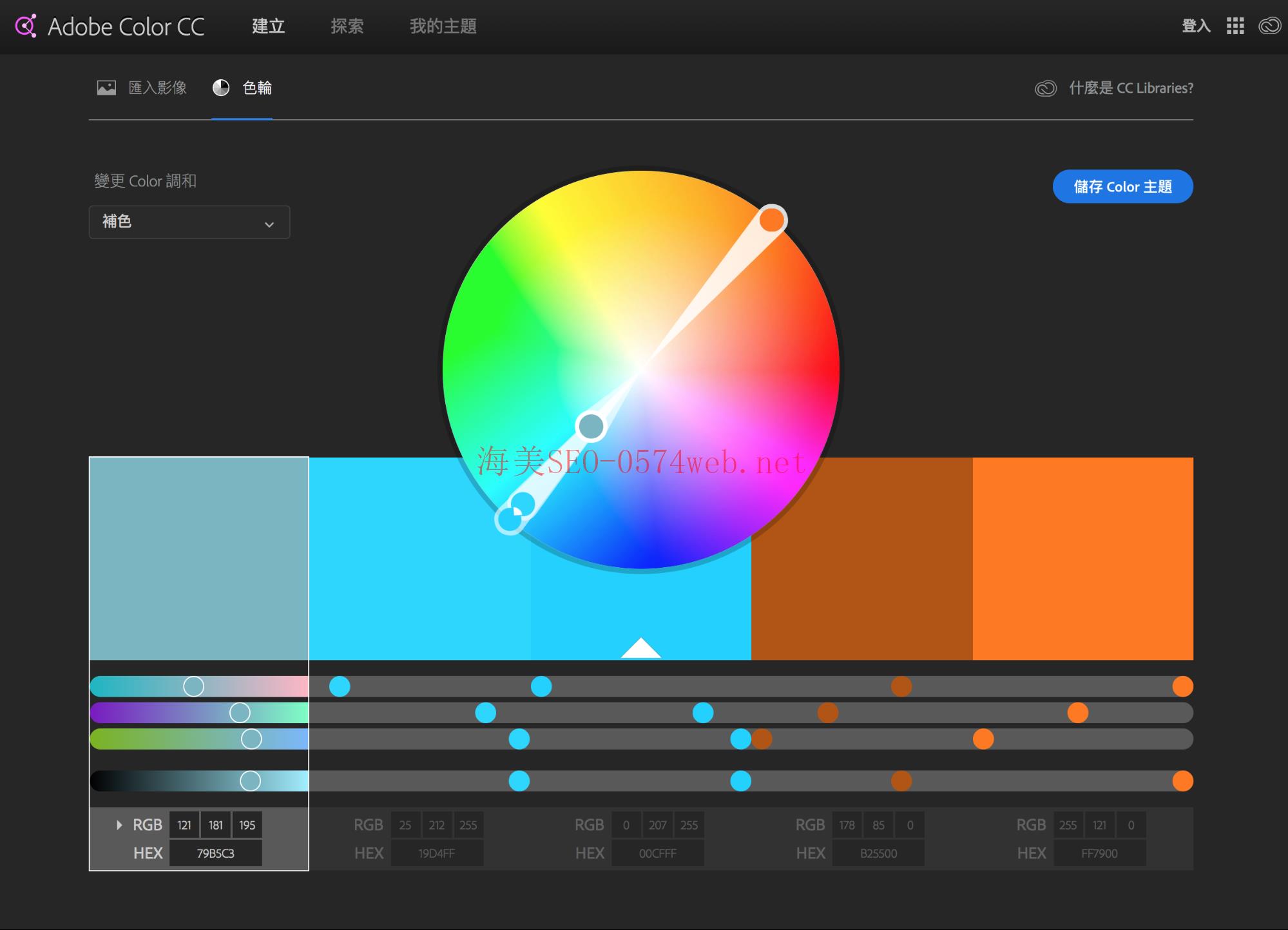Click the CC Libraries ring icon
Screen dimensions: 1288x930
pos(1045,88)
